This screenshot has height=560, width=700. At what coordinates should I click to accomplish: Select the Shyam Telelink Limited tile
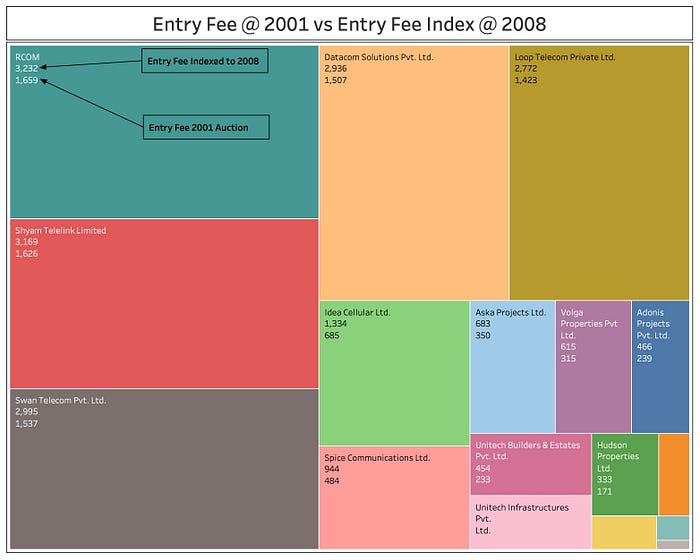(164, 303)
